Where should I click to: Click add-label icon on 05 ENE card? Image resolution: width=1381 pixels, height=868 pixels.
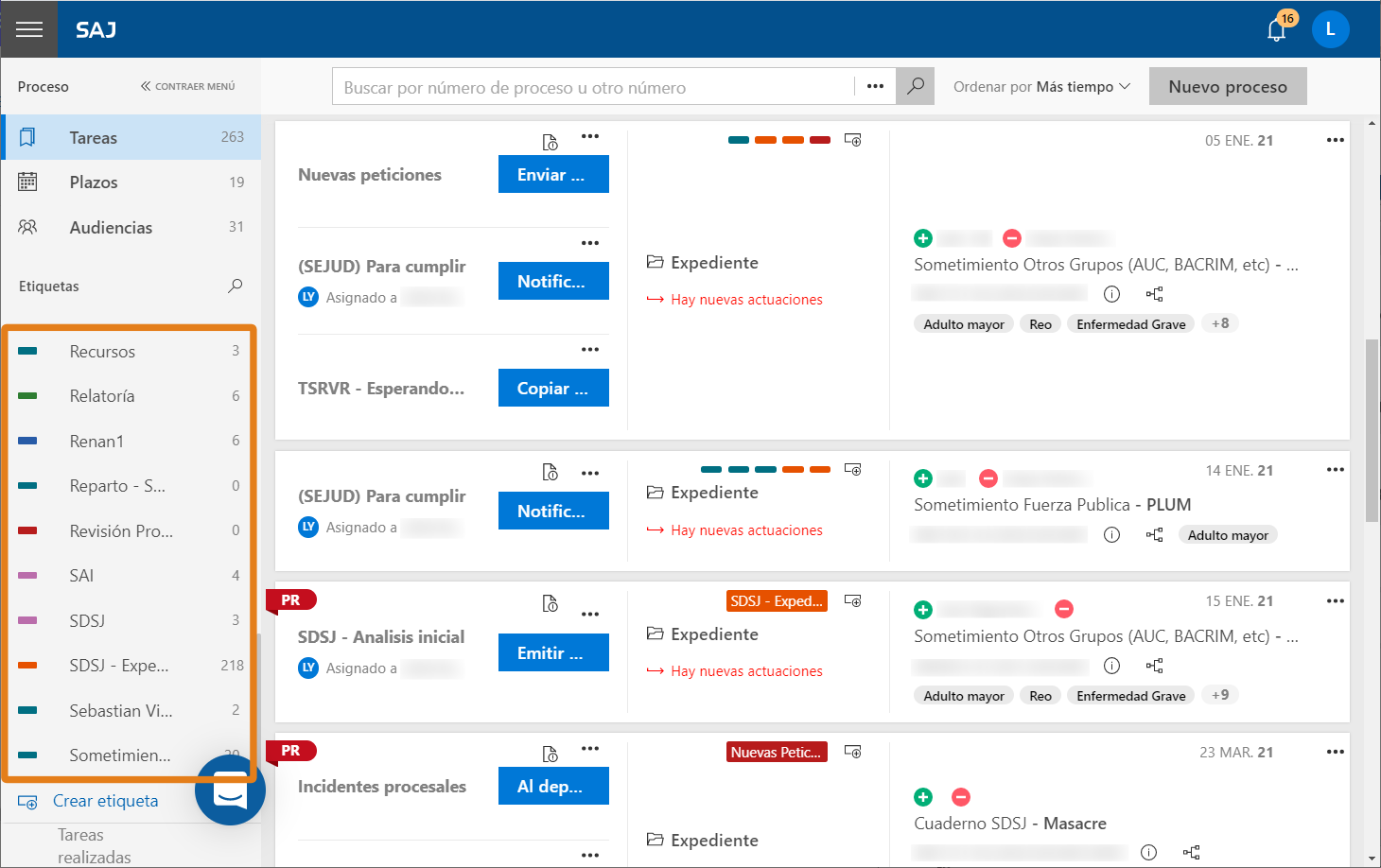pos(852,140)
